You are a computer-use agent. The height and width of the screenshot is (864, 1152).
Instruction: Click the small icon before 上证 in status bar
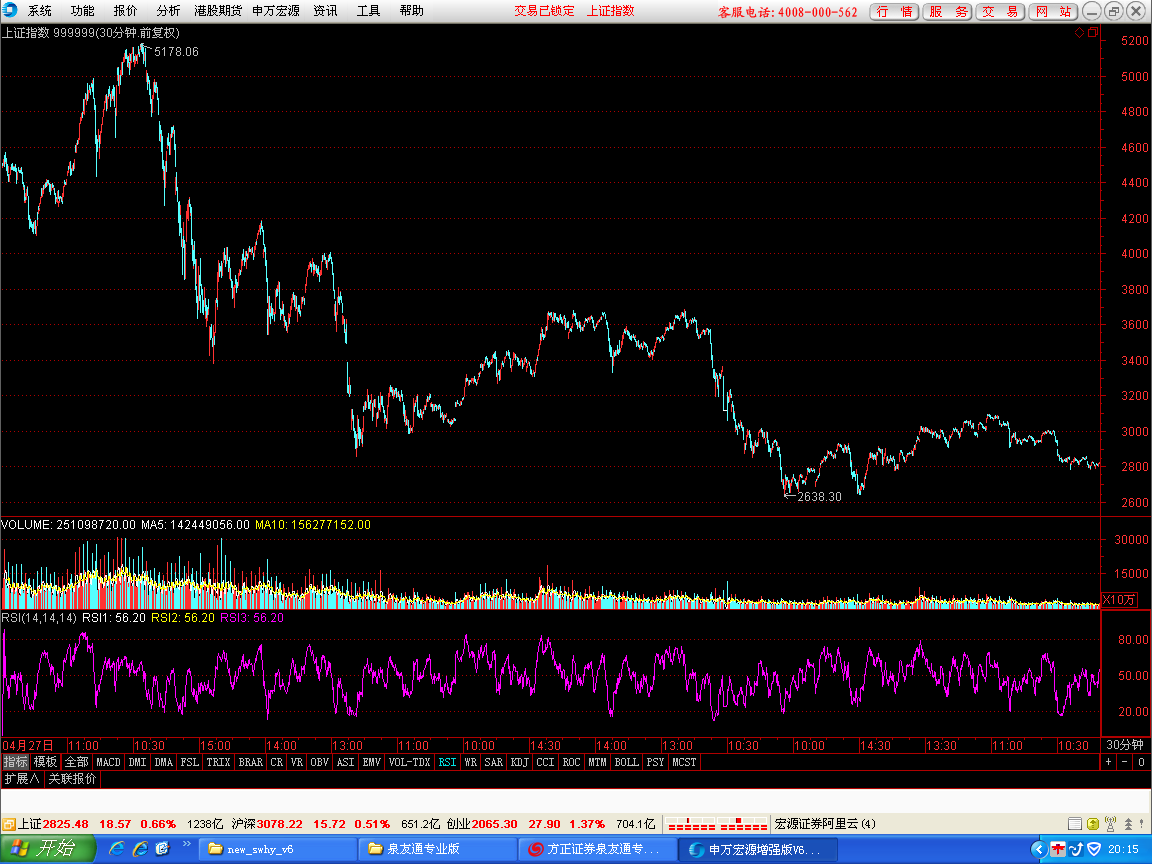click(x=9, y=824)
